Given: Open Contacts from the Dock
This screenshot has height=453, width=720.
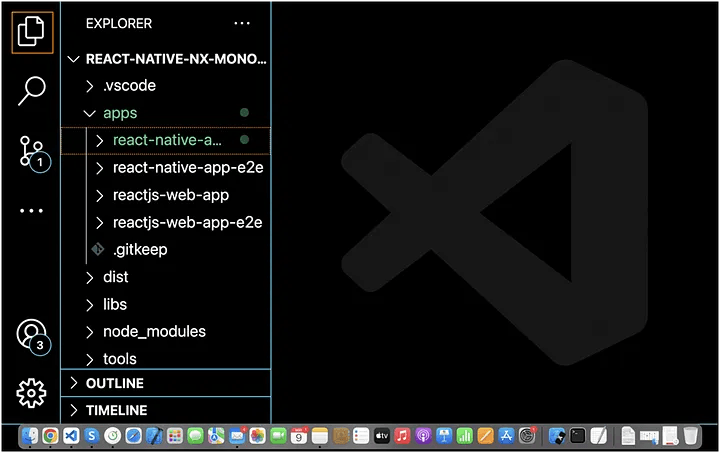Looking at the screenshot, I should (341, 436).
